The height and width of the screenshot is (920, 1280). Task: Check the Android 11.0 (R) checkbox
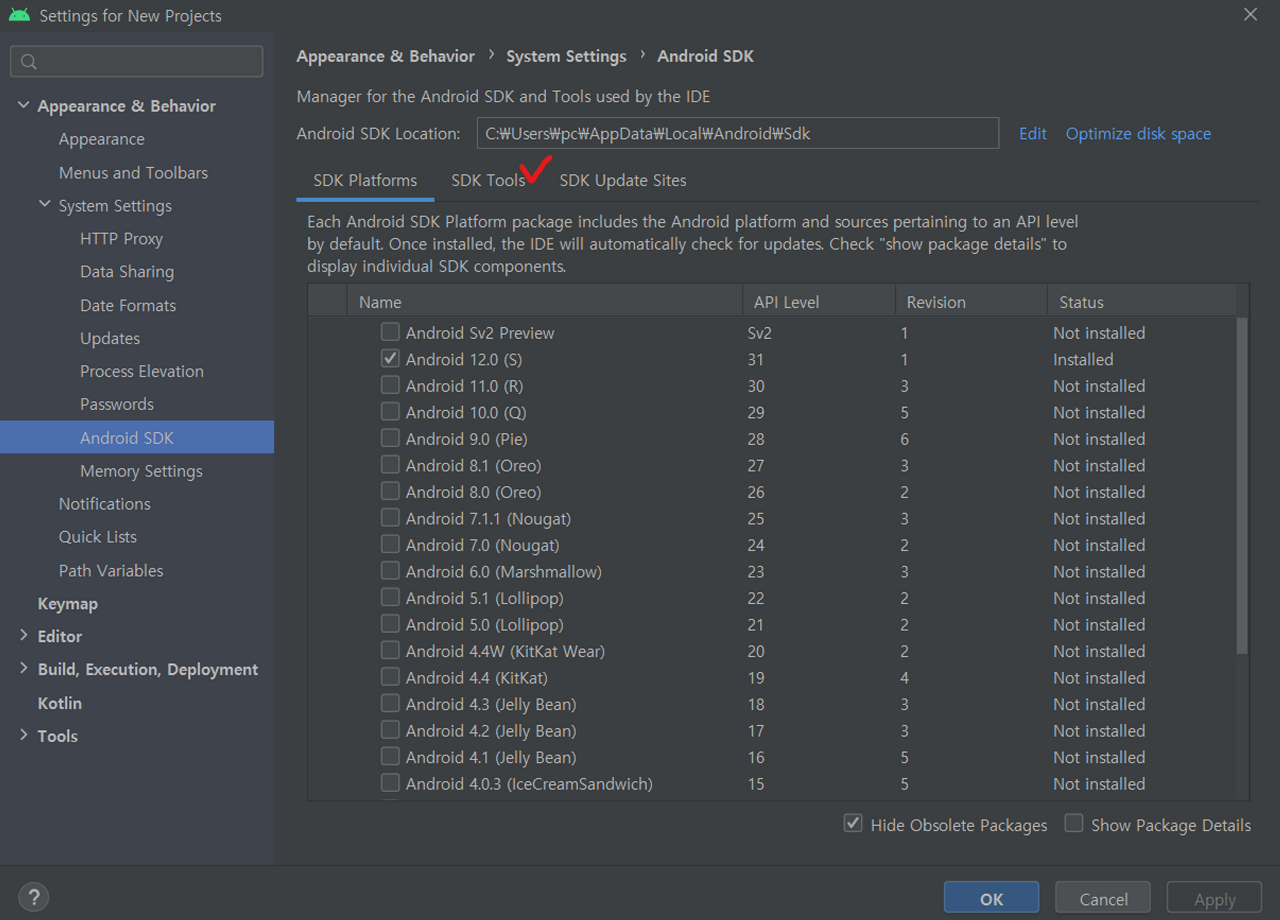coord(390,385)
